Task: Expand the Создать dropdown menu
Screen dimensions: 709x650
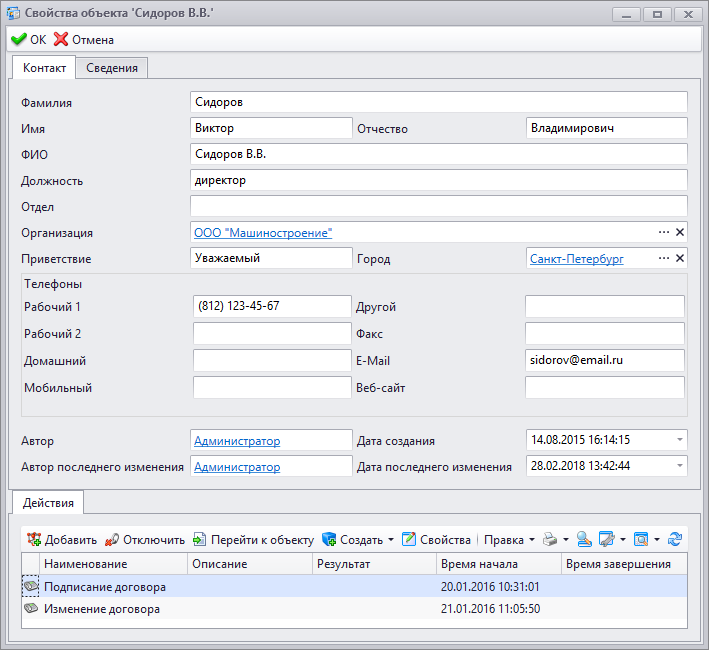Action: (x=391, y=540)
